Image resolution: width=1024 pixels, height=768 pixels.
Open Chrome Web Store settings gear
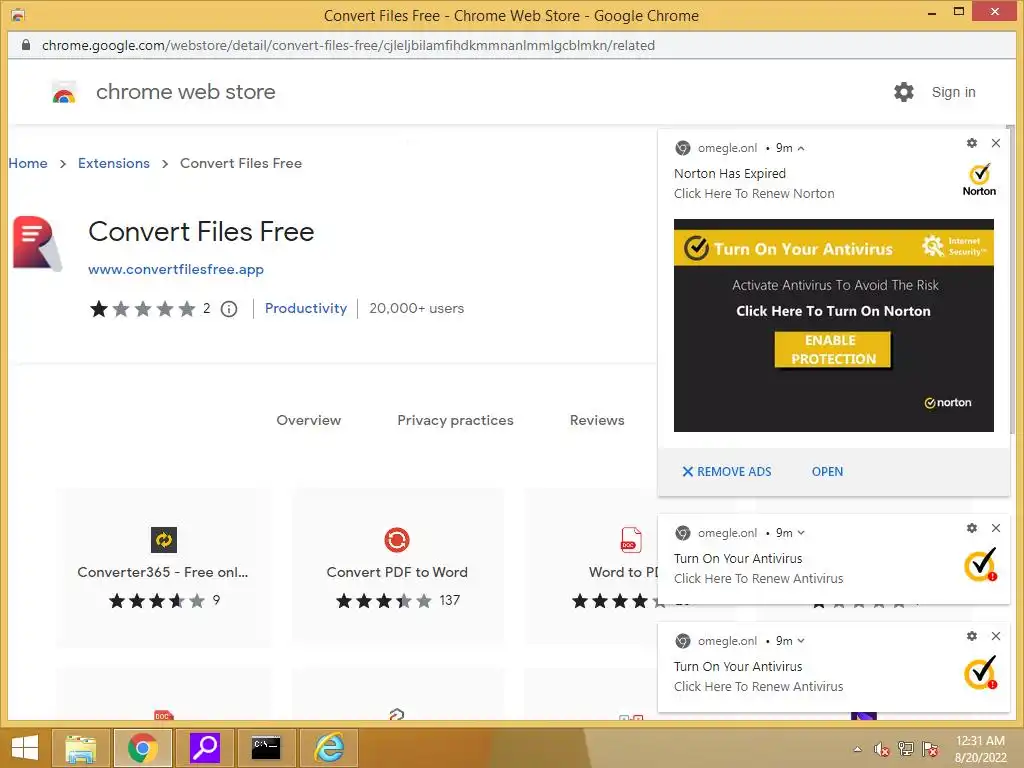(904, 92)
